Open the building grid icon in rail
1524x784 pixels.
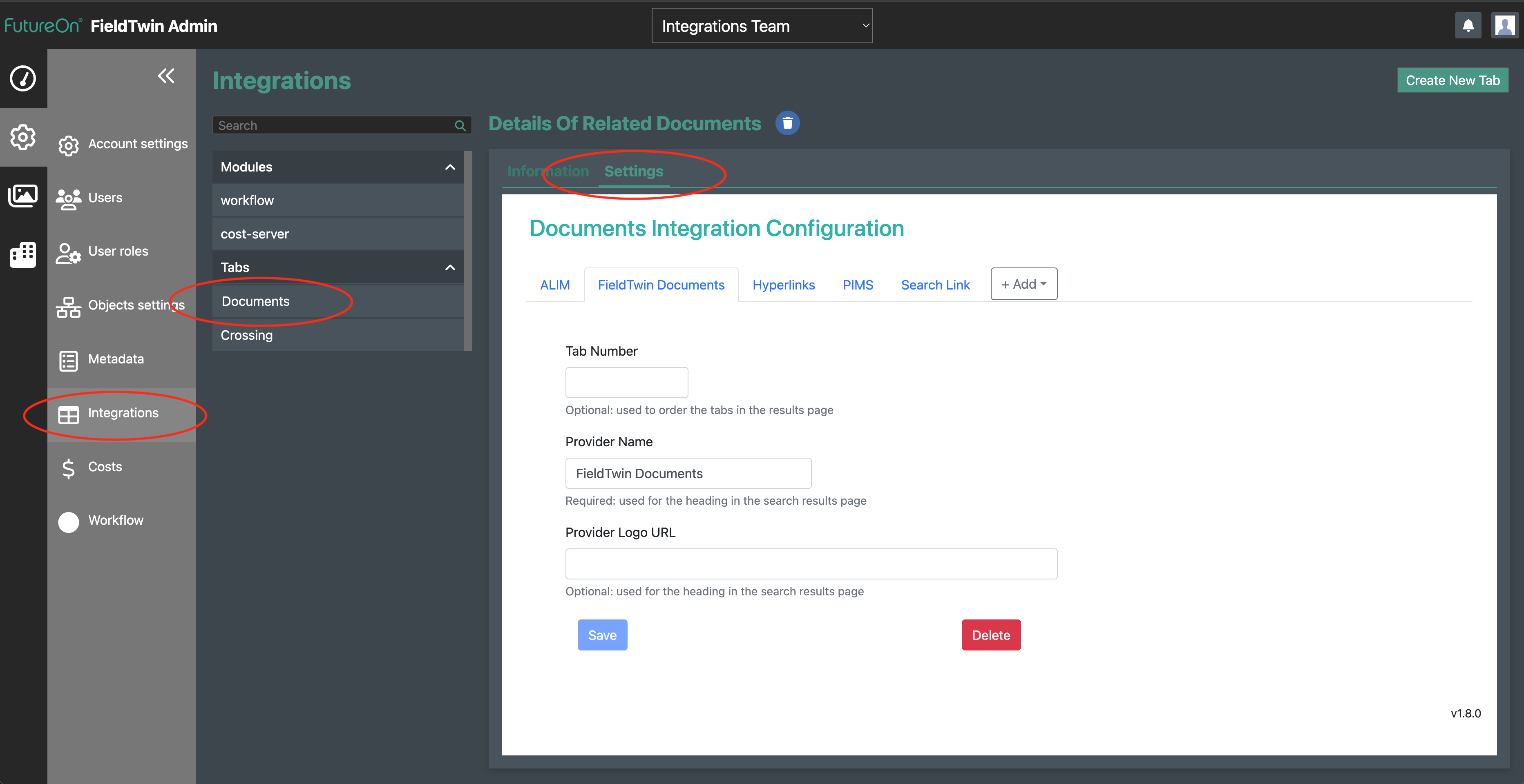tap(23, 255)
